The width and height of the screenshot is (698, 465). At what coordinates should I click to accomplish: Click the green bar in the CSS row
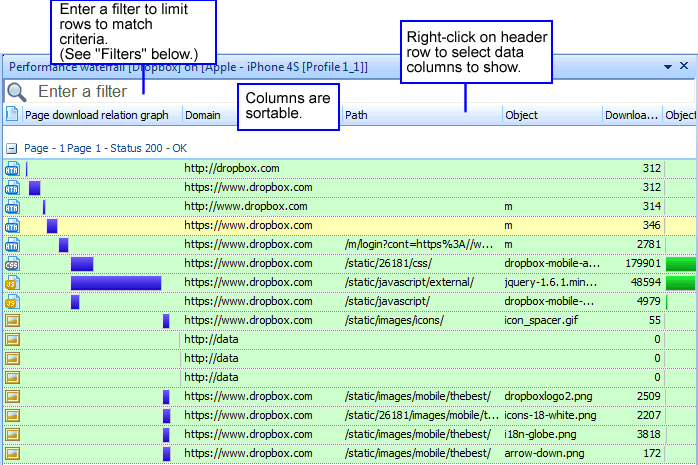(x=681, y=263)
